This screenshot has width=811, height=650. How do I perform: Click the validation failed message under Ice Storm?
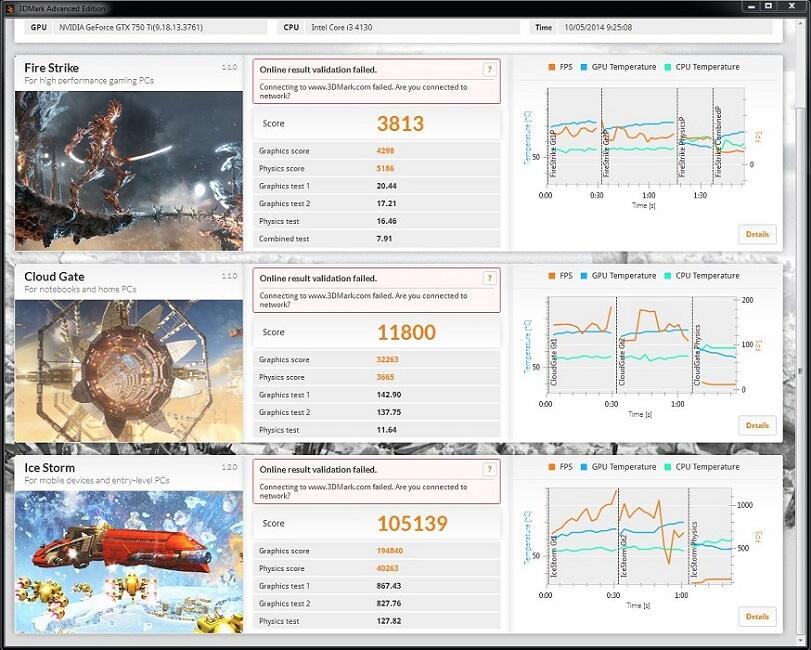click(377, 481)
